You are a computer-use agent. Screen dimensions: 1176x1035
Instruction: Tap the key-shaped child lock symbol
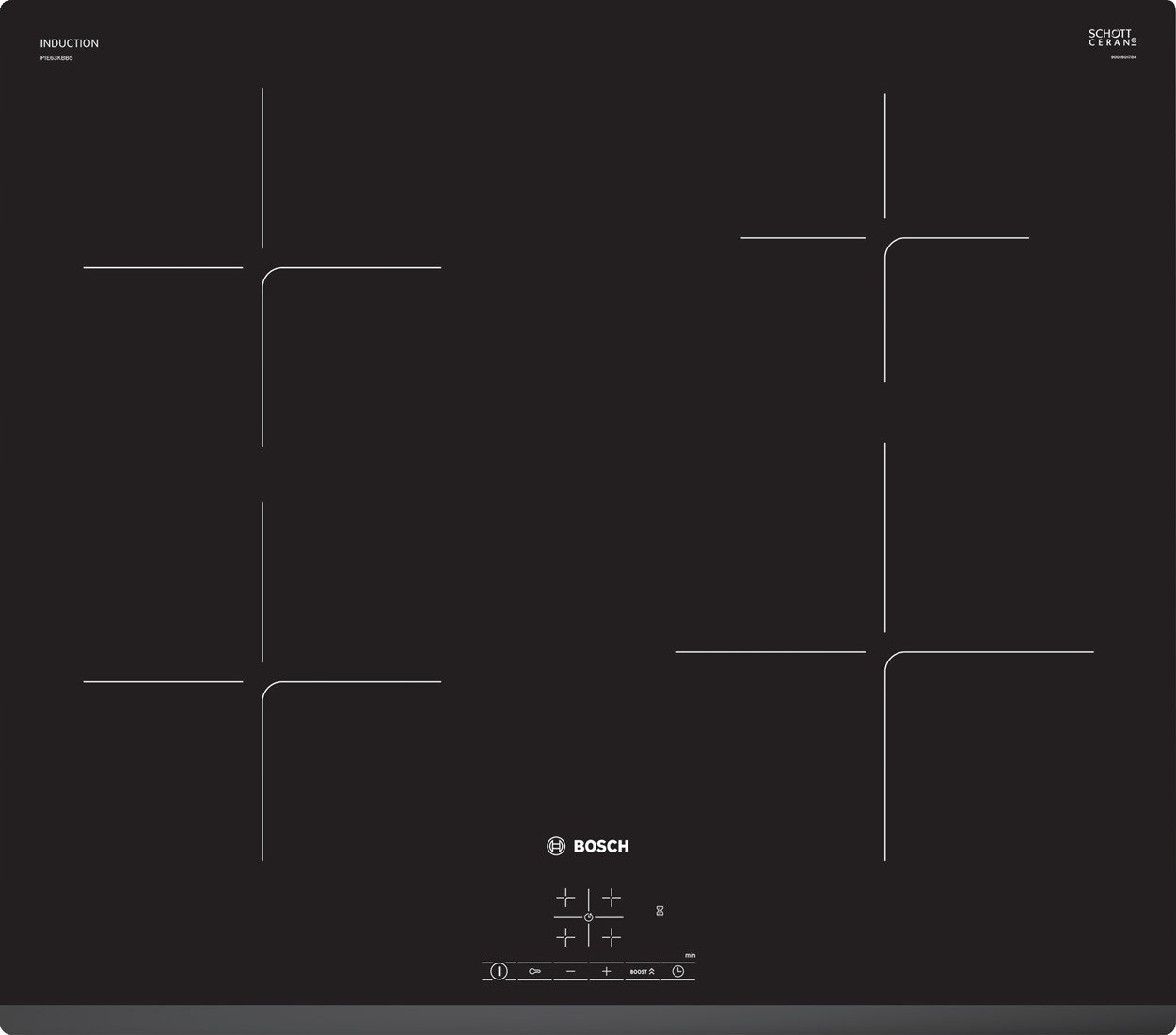click(x=534, y=971)
